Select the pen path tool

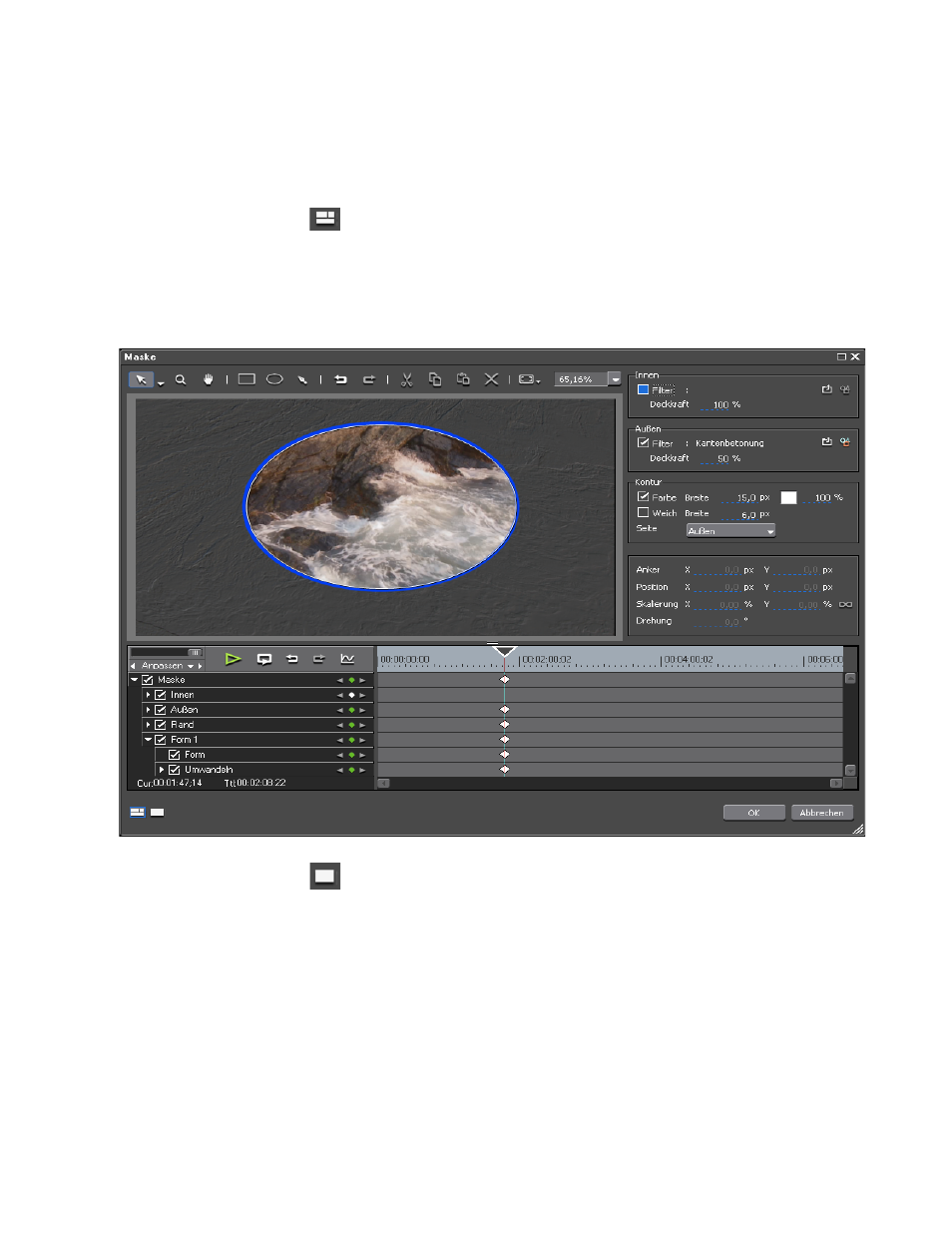click(x=302, y=379)
